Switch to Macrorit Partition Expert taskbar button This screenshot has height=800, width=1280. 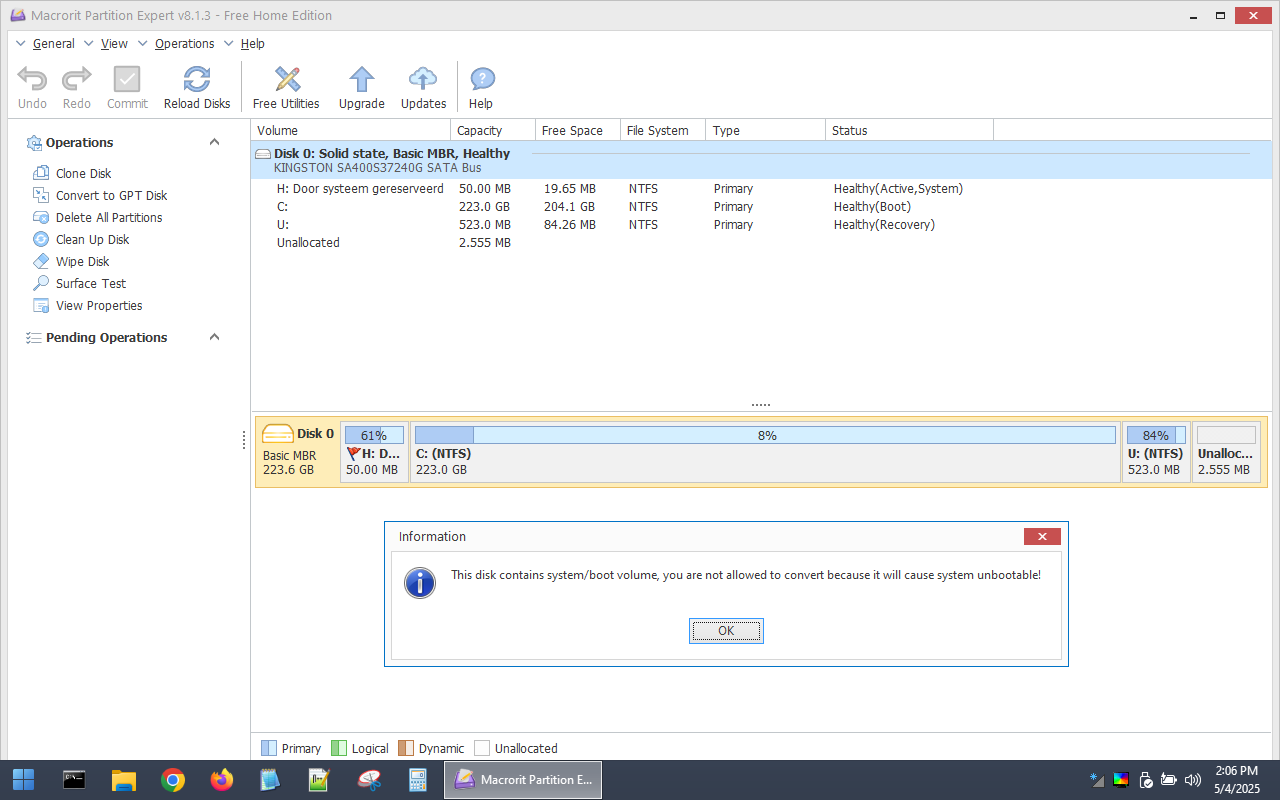tap(523, 780)
